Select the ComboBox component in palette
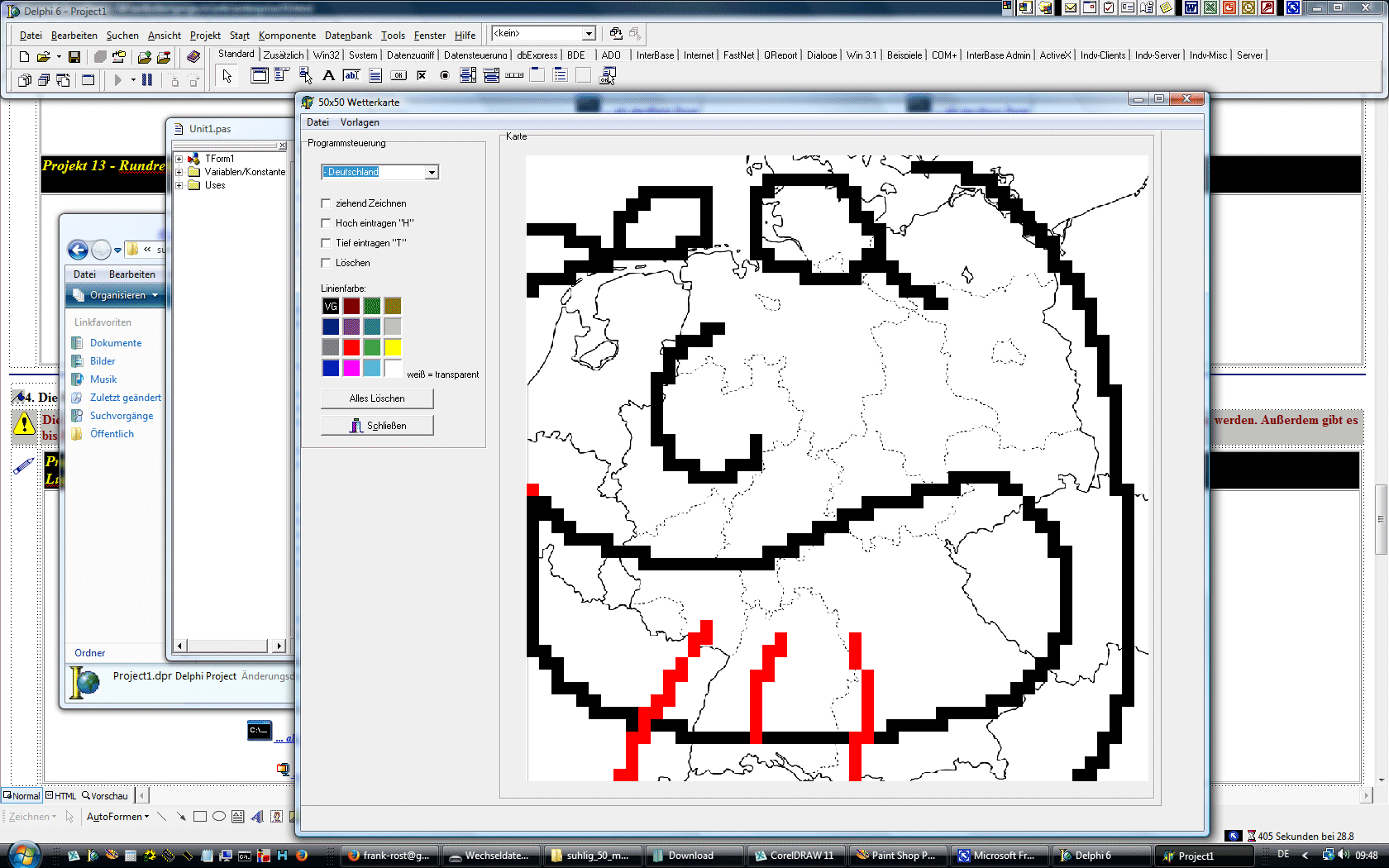The width and height of the screenshot is (1389, 868). pyautogui.click(x=490, y=75)
